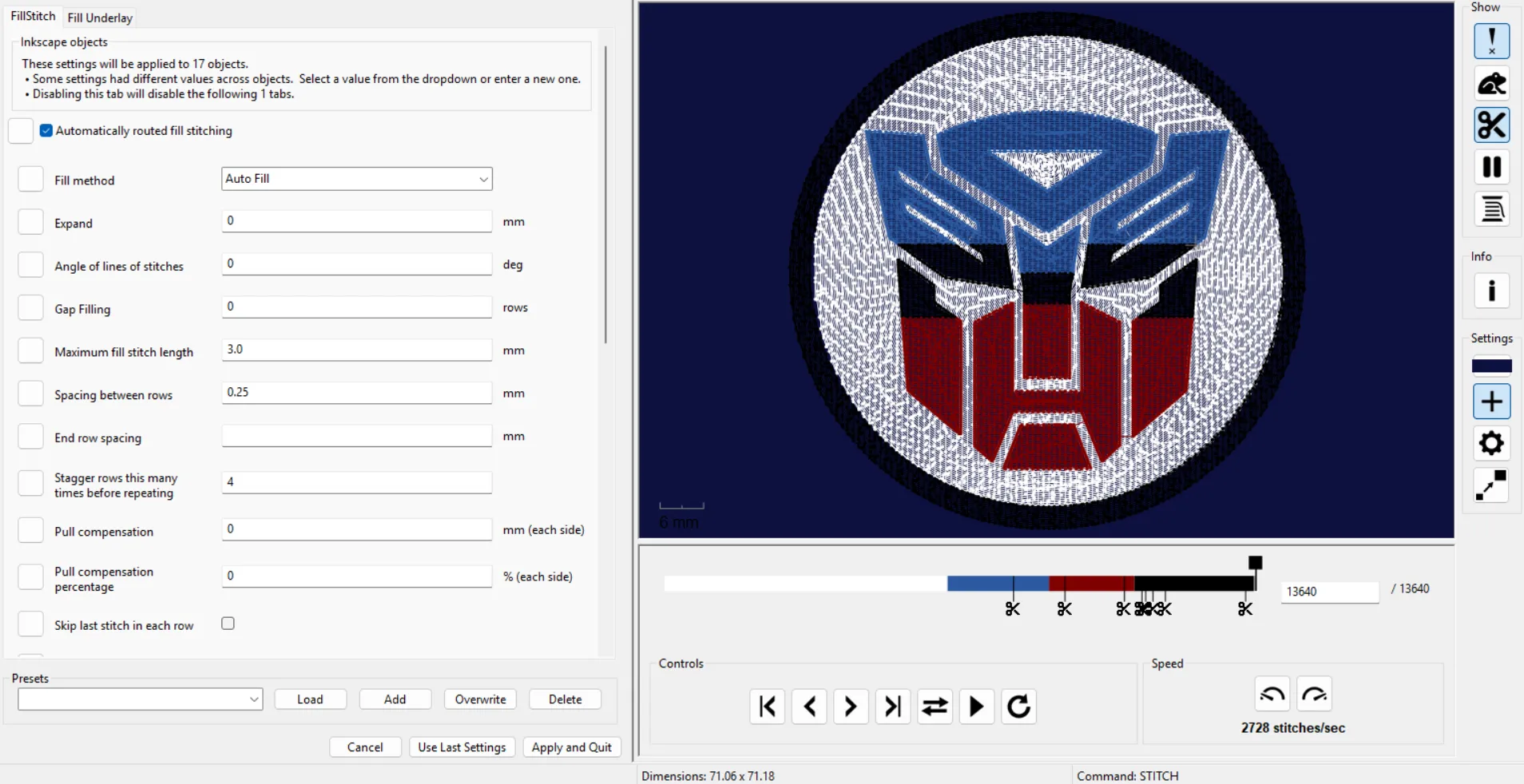Click the Load preset button
This screenshot has height=784, width=1524.
click(311, 699)
